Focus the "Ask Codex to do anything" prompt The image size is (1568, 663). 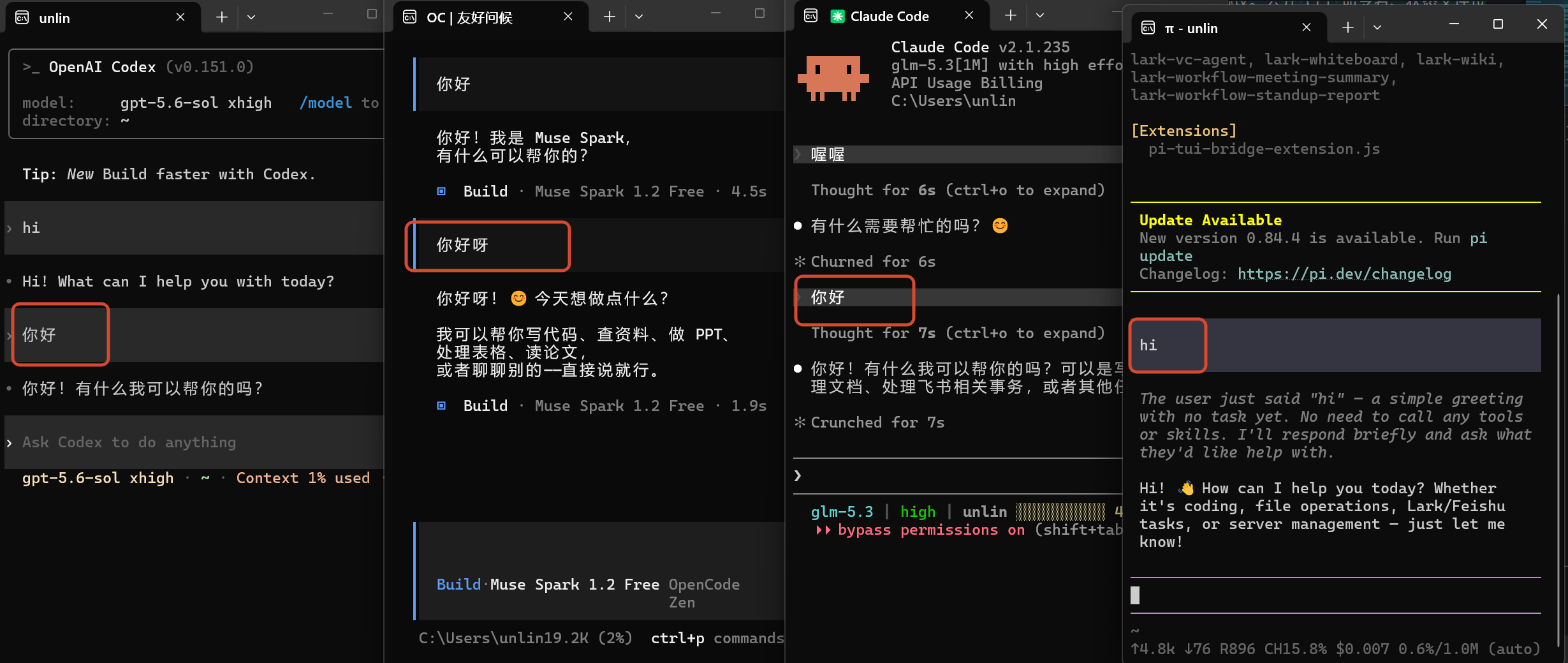(194, 442)
